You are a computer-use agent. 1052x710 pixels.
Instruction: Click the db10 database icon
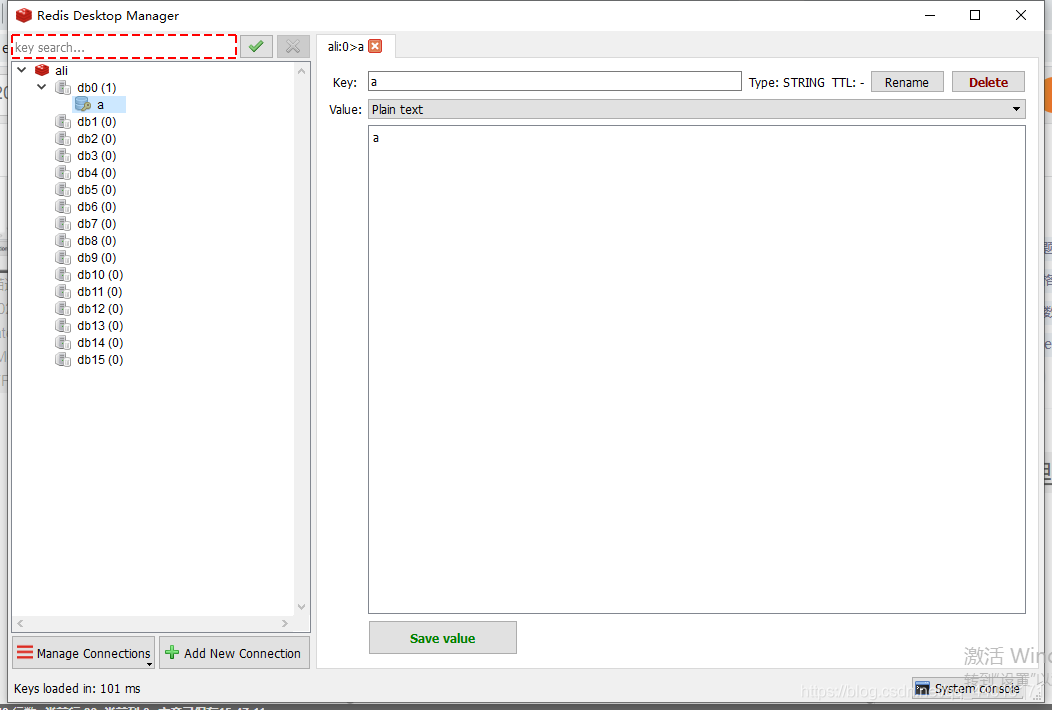click(x=63, y=275)
